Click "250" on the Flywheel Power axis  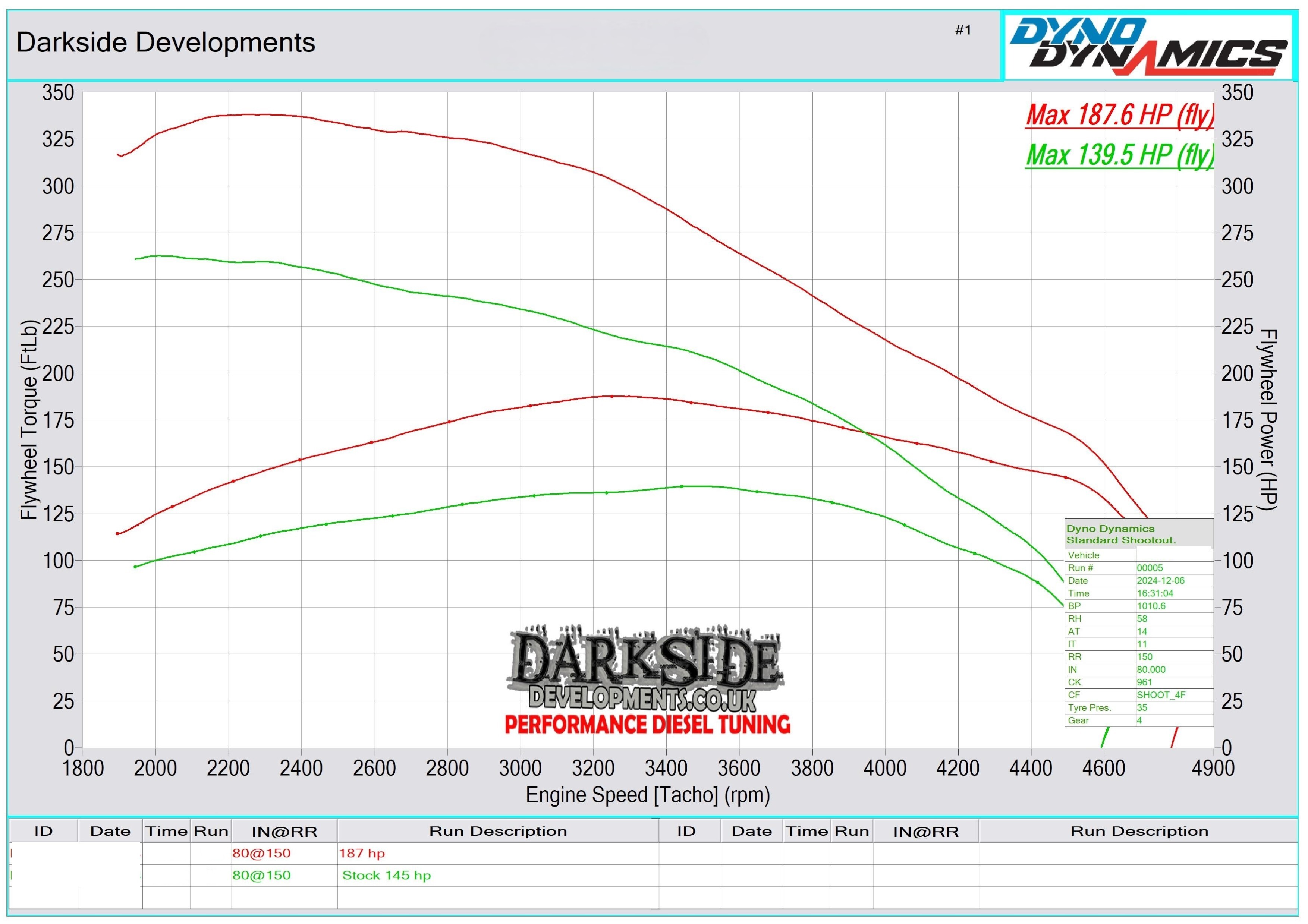tap(1238, 280)
